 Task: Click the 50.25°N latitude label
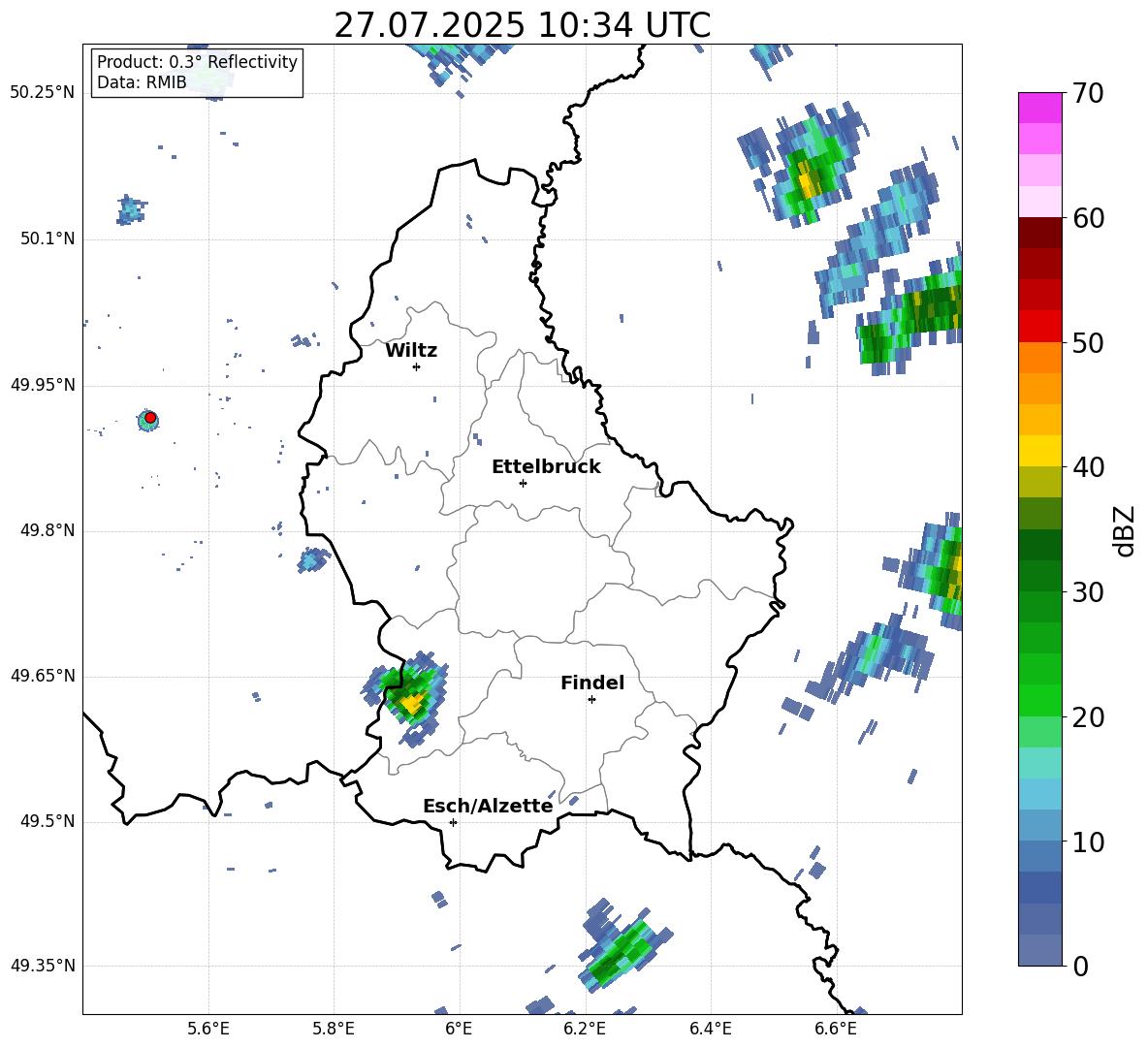click(x=43, y=93)
